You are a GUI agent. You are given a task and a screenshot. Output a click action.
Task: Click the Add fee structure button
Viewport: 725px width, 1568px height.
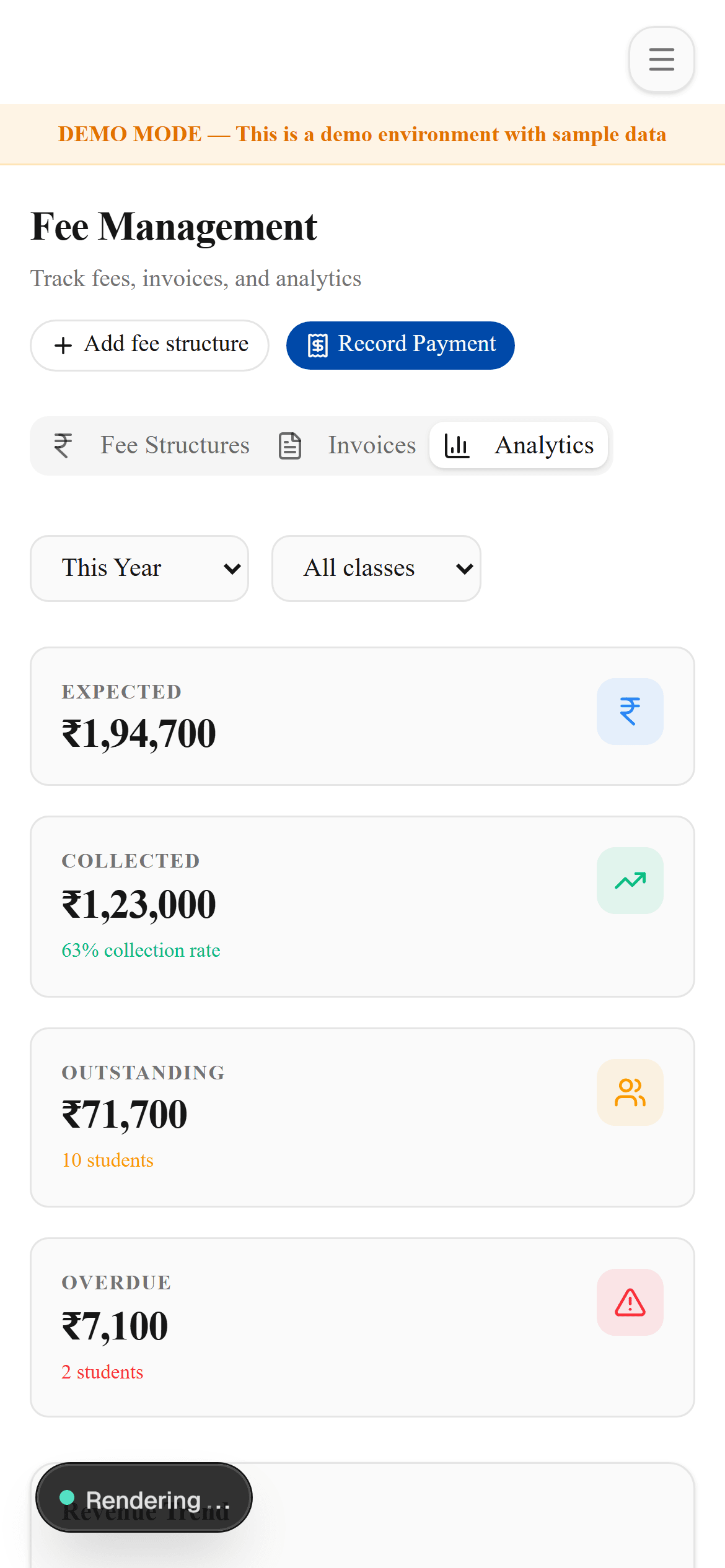(149, 345)
